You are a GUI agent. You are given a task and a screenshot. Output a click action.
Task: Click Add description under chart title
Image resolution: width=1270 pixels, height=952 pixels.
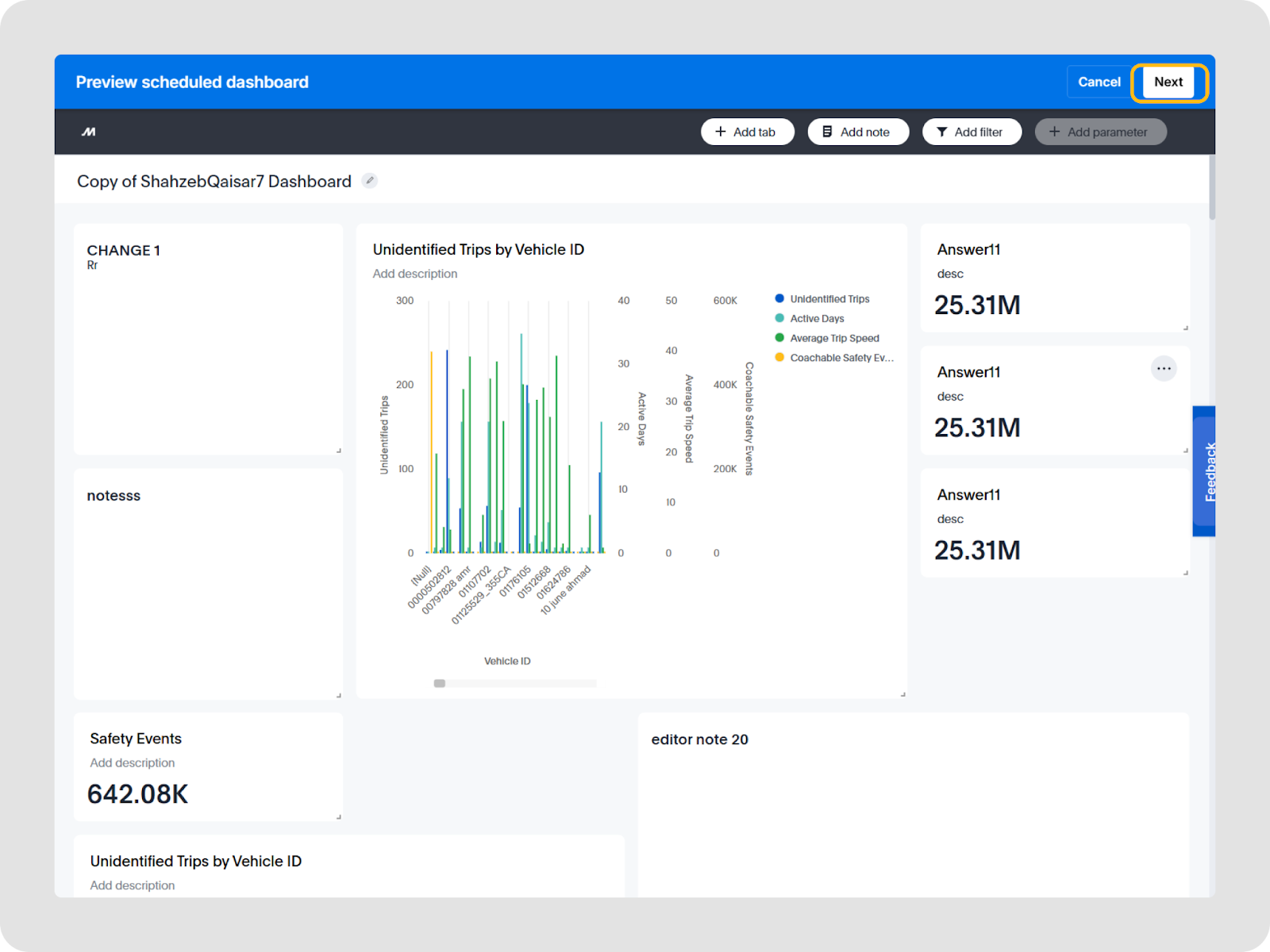pyautogui.click(x=415, y=274)
